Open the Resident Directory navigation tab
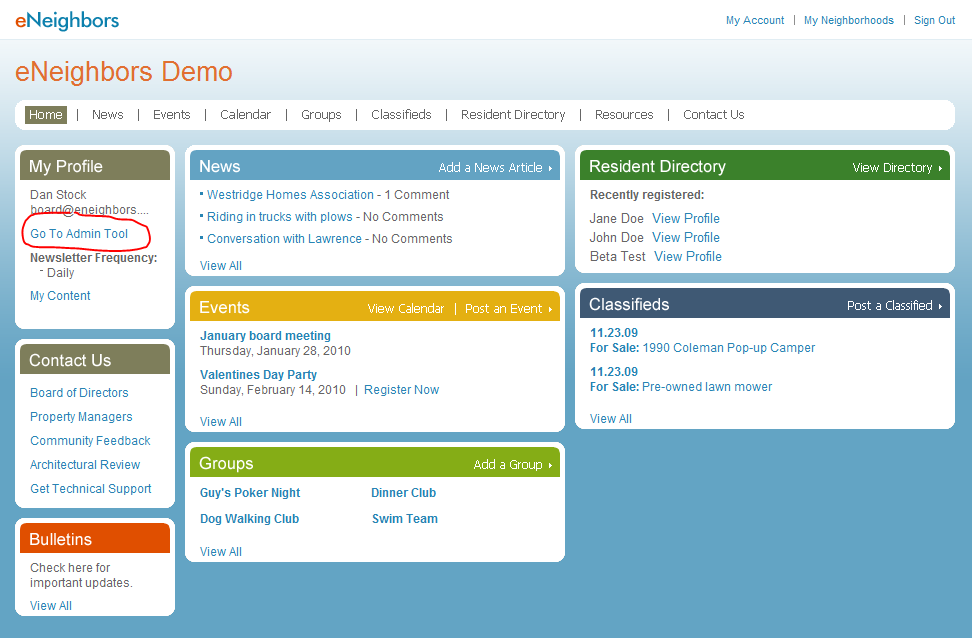 [x=513, y=115]
